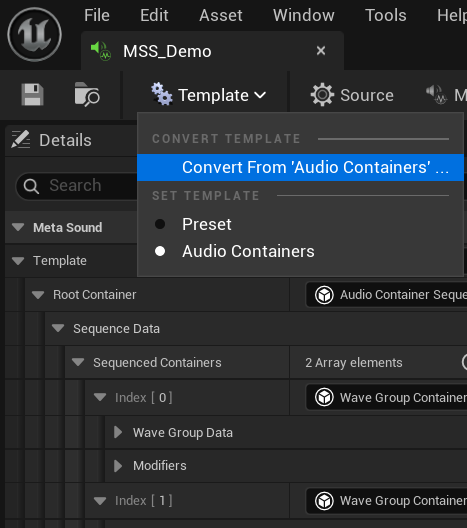This screenshot has width=467, height=528.
Task: Open the Tools menu
Action: 386,15
